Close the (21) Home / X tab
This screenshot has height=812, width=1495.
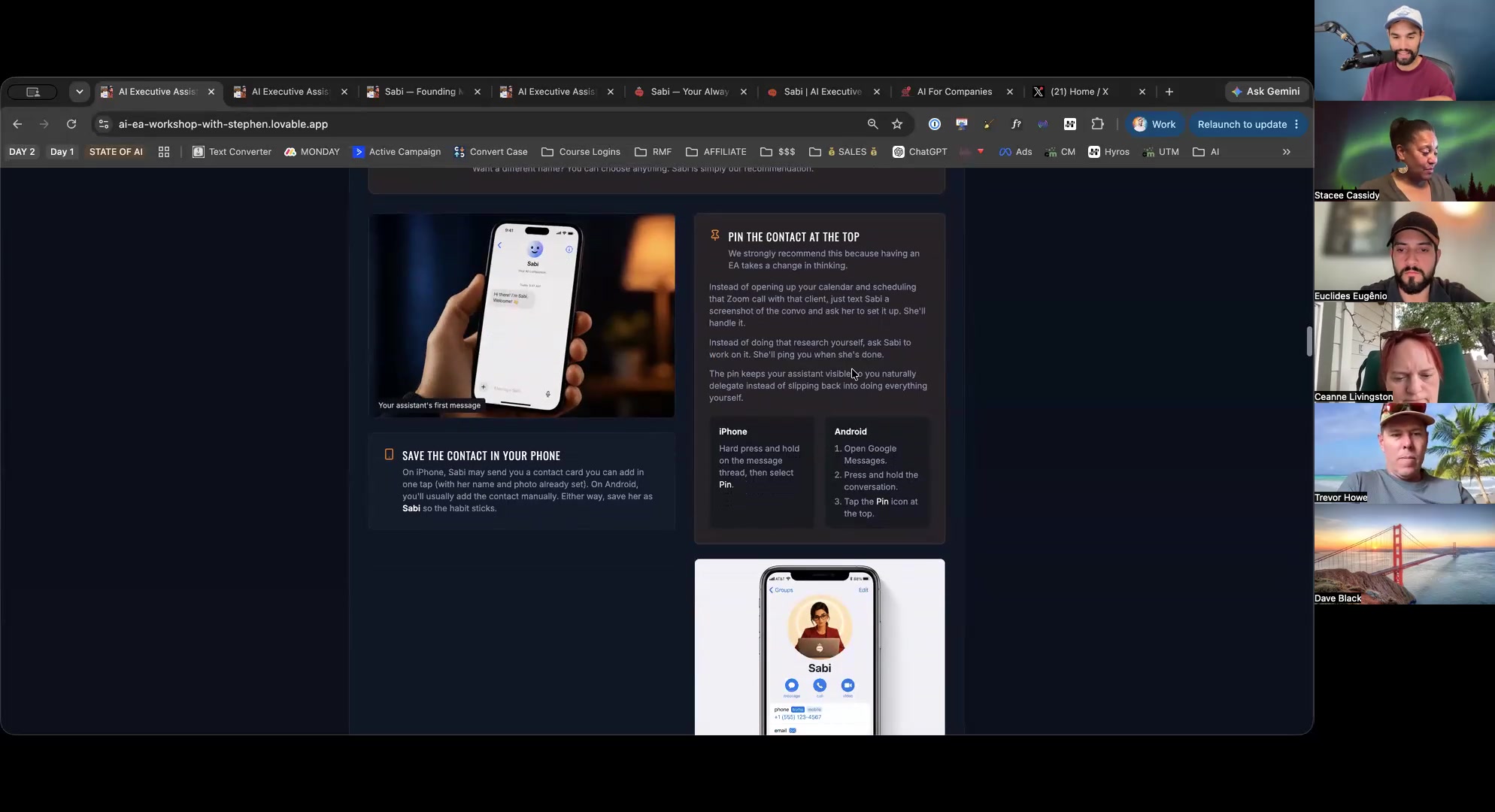click(1142, 92)
